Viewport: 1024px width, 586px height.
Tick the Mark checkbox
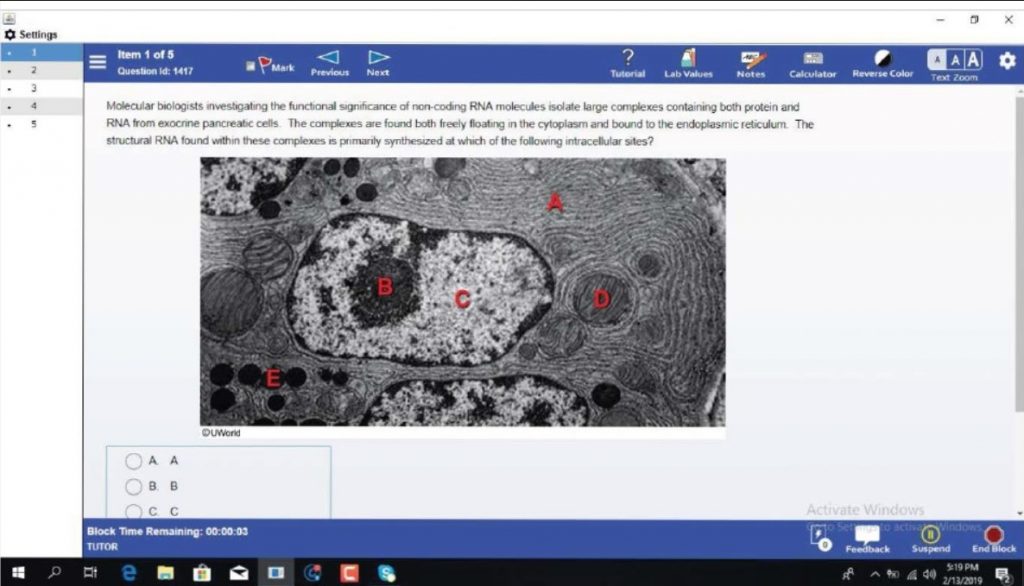coord(250,66)
